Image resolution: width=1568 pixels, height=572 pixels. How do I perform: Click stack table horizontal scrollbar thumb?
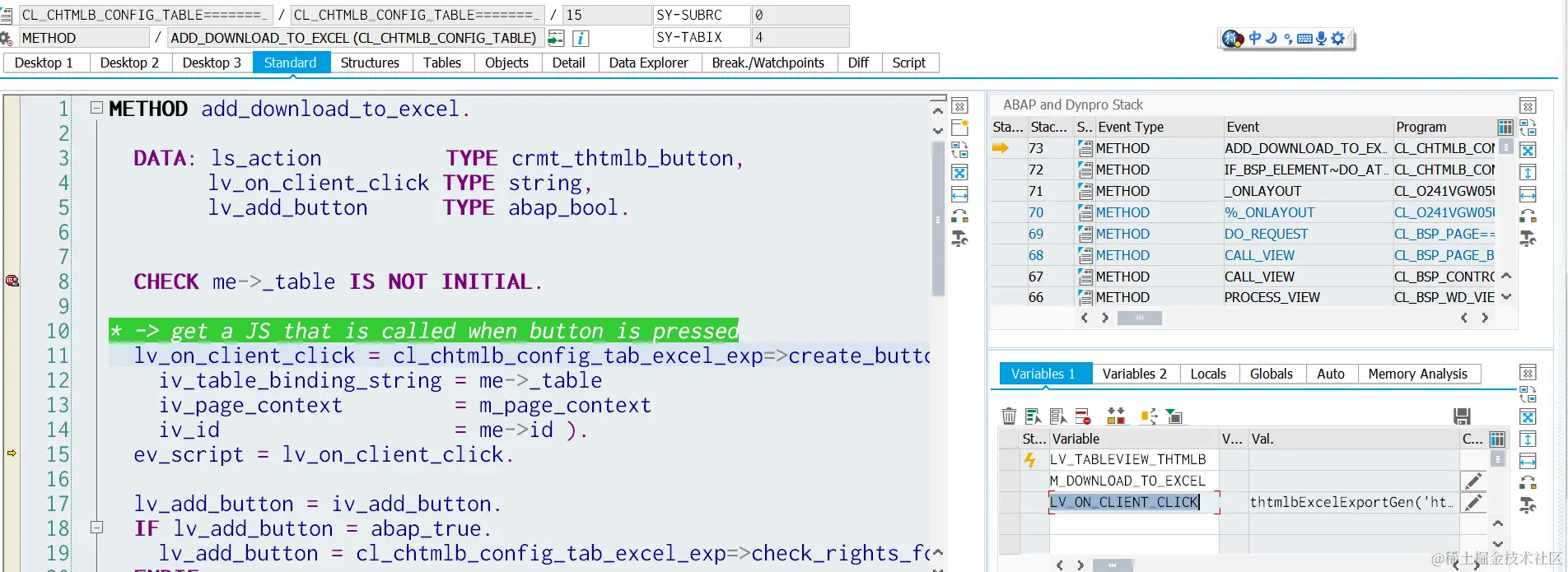(1139, 318)
